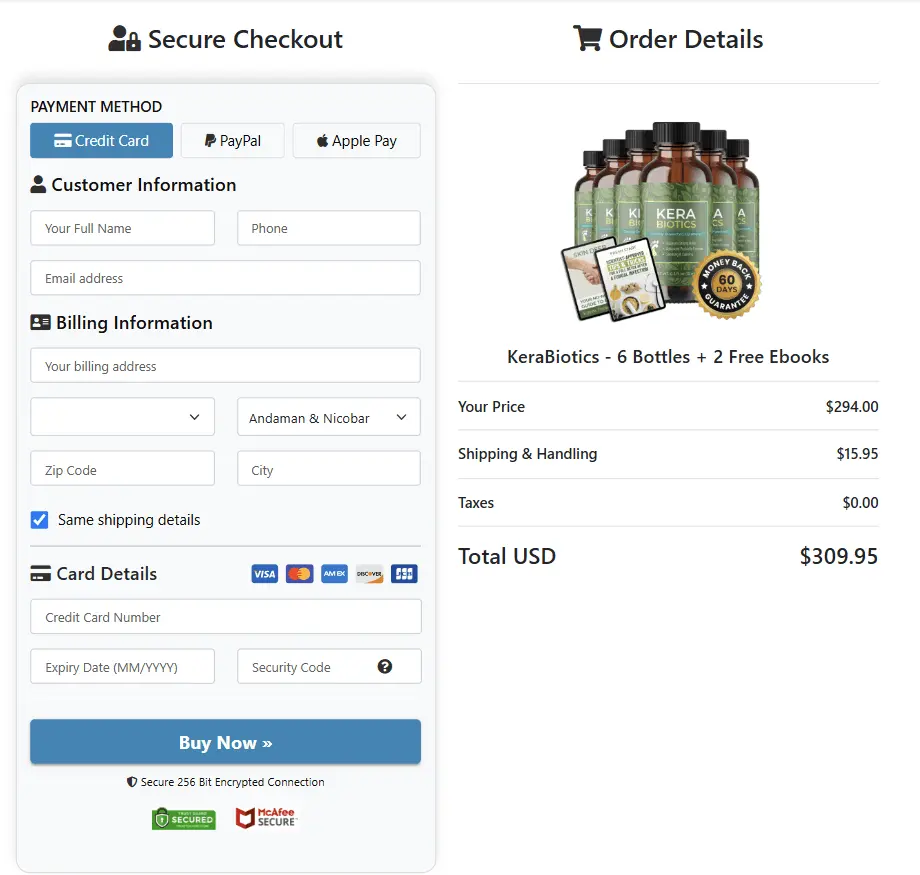Click the Credit Card Number field
This screenshot has width=920, height=875.
pos(225,617)
